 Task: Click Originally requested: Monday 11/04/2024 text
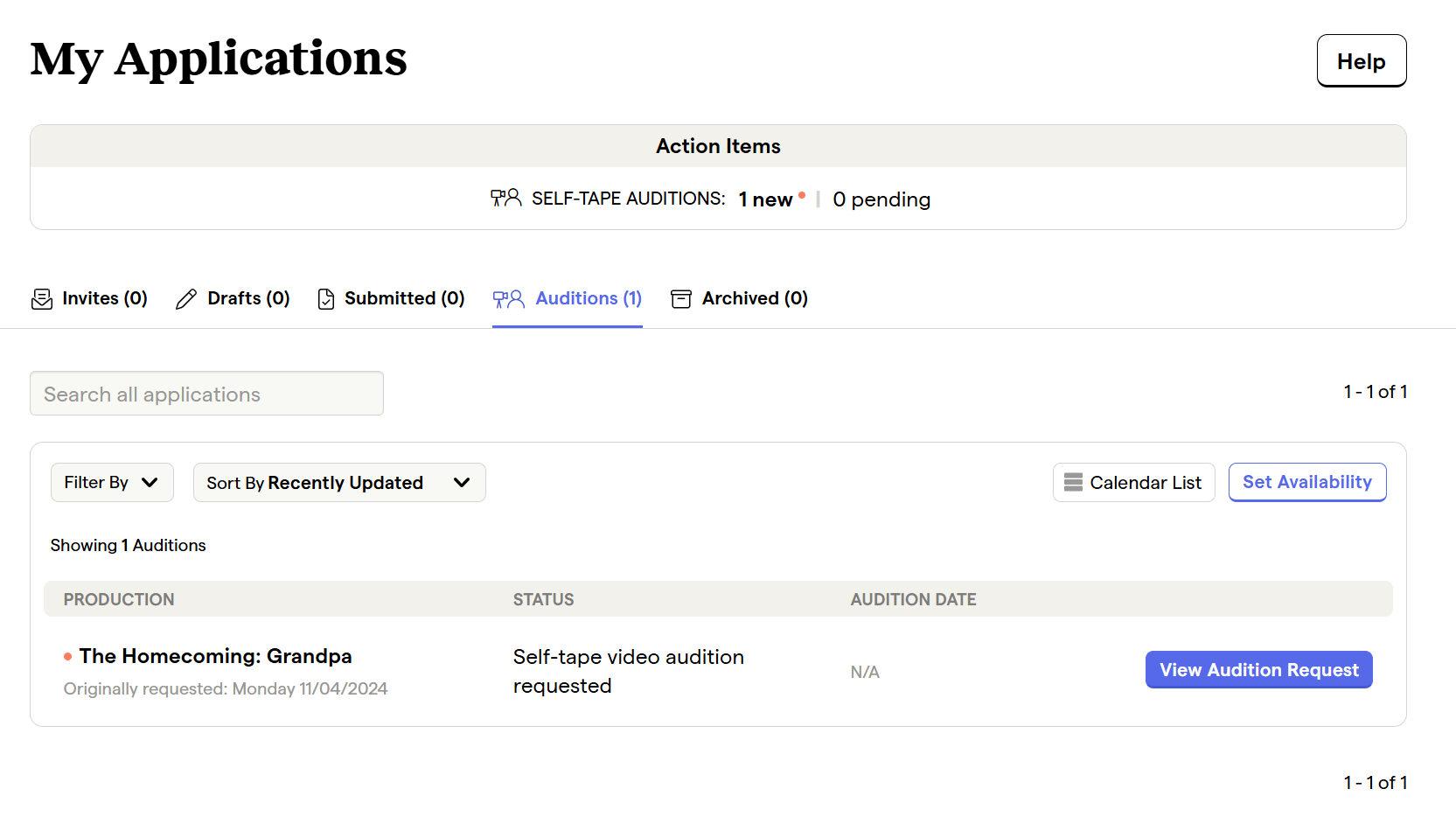(x=226, y=689)
